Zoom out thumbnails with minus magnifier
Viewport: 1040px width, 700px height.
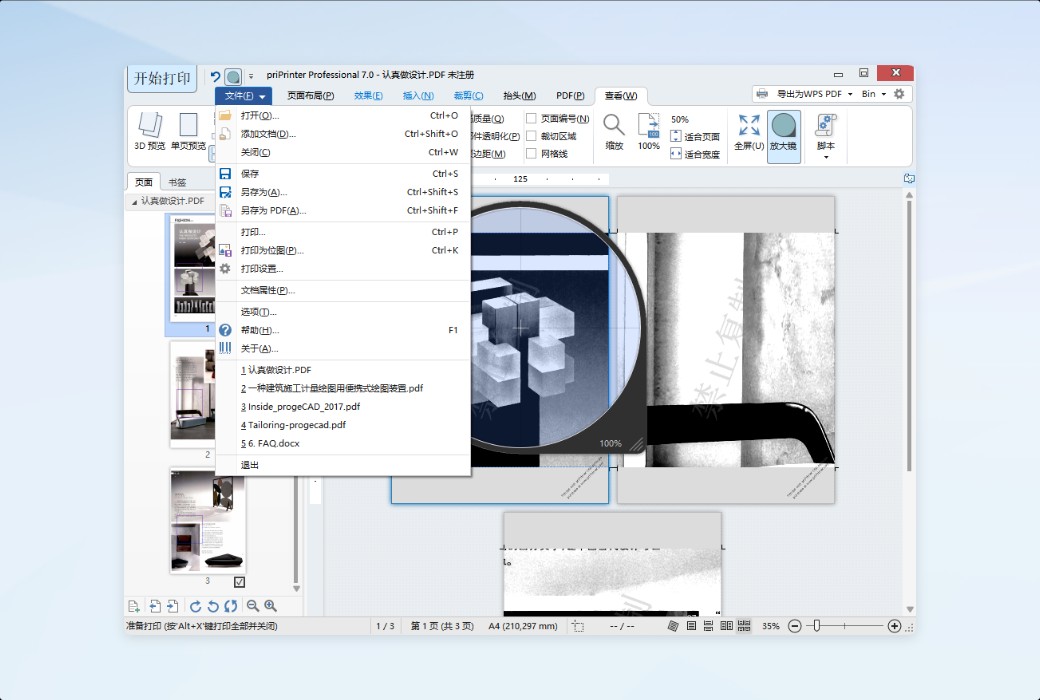click(253, 606)
